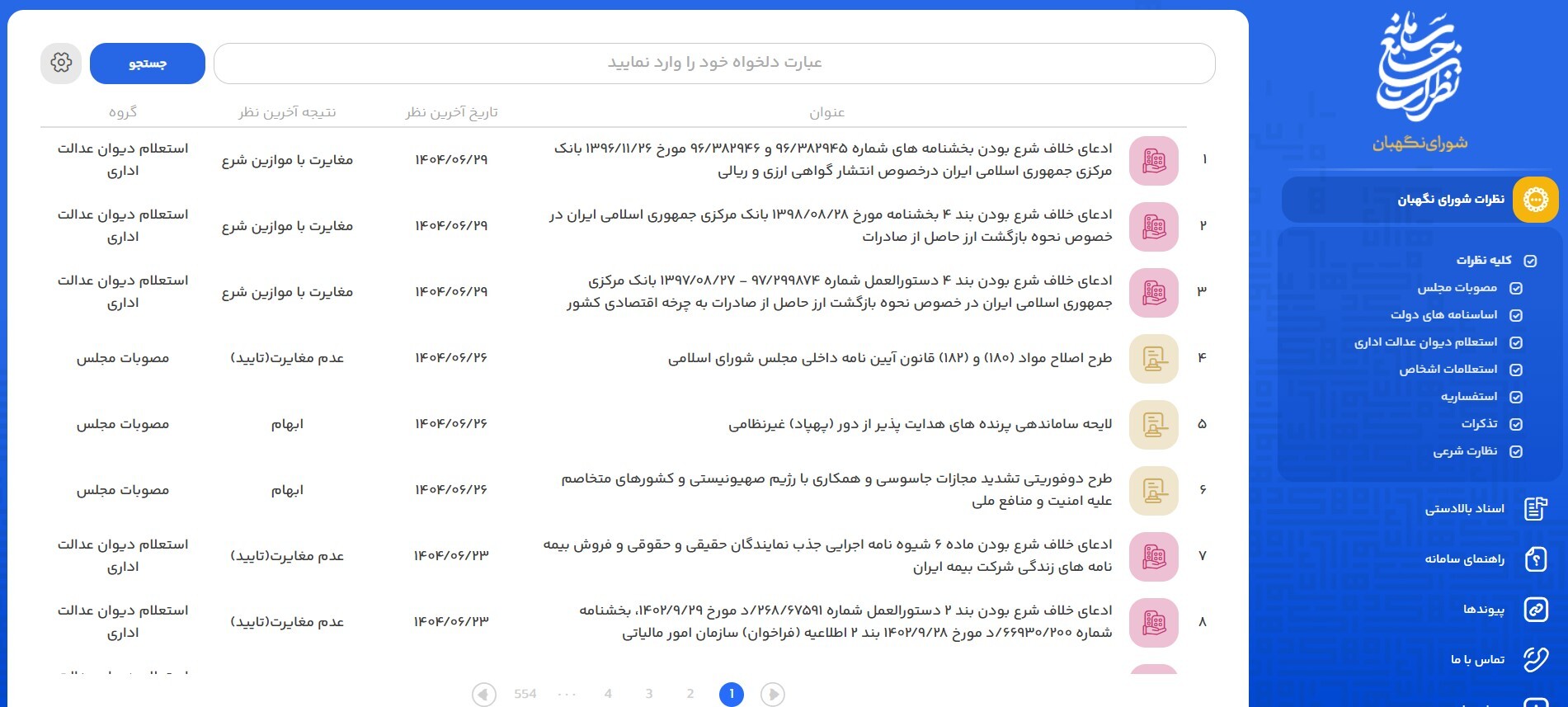Toggle the مصوبات مجلس checkbox

click(x=1515, y=288)
